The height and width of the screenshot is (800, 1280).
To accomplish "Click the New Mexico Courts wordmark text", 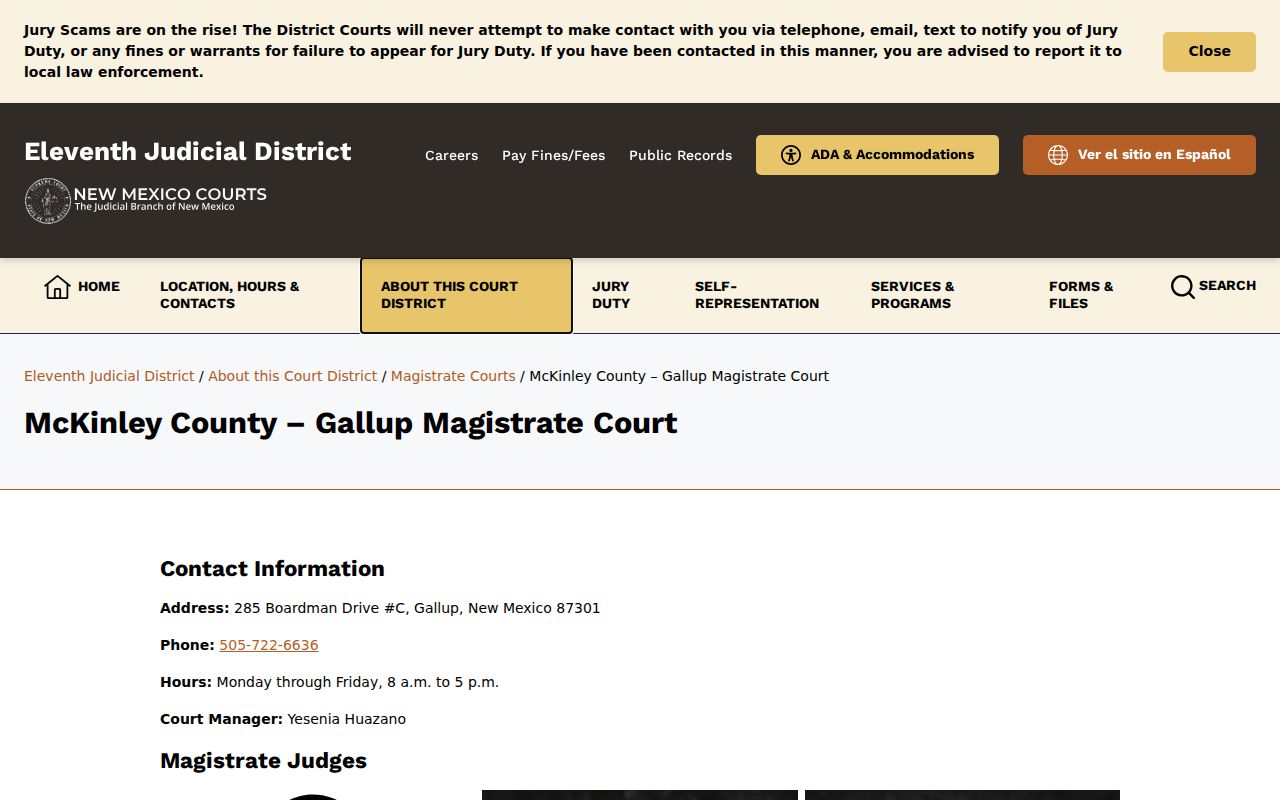I will click(x=170, y=195).
